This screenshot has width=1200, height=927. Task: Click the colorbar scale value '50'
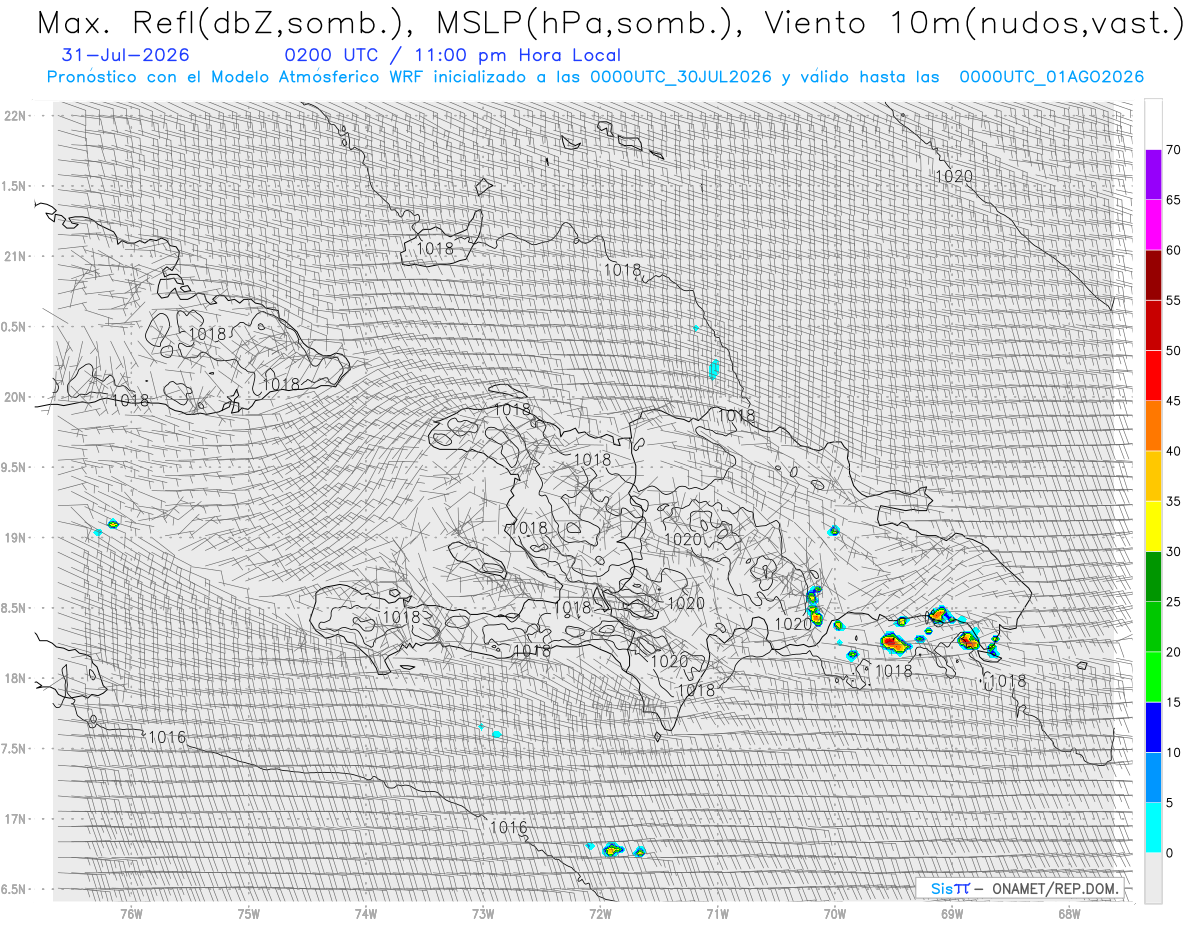[x=1174, y=351]
